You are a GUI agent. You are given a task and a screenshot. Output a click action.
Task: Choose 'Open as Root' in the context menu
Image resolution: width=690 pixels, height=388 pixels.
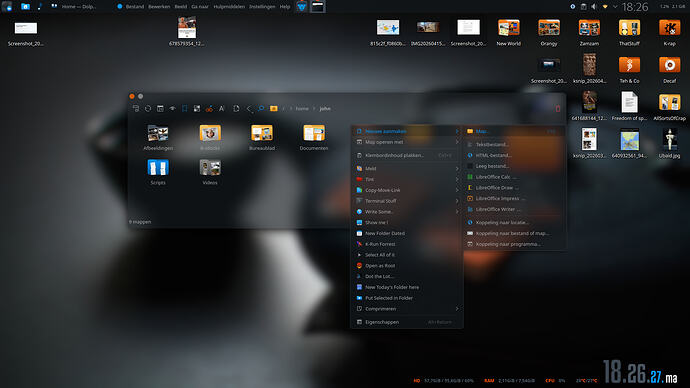(x=407, y=266)
